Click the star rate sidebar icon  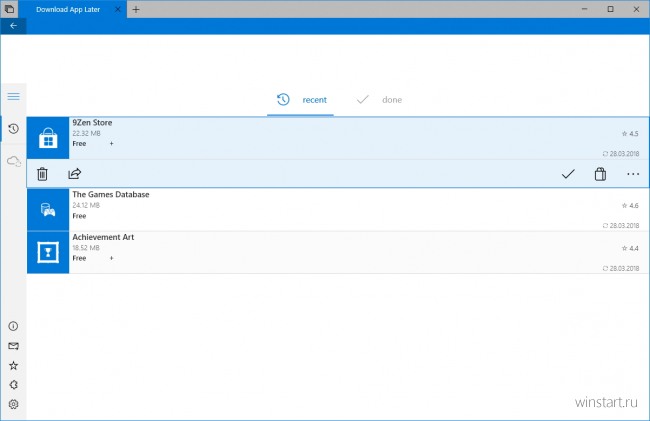[x=13, y=365]
